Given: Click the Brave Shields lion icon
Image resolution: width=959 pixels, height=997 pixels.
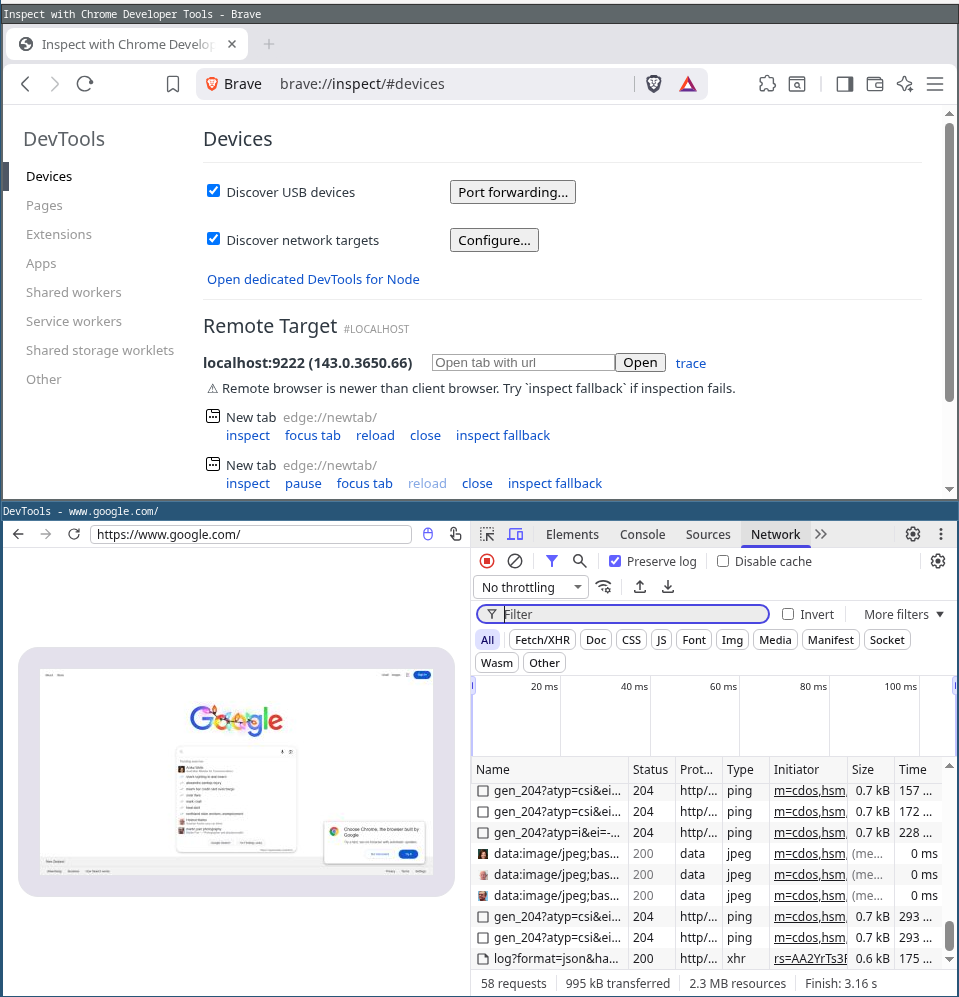Looking at the screenshot, I should pyautogui.click(x=653, y=84).
